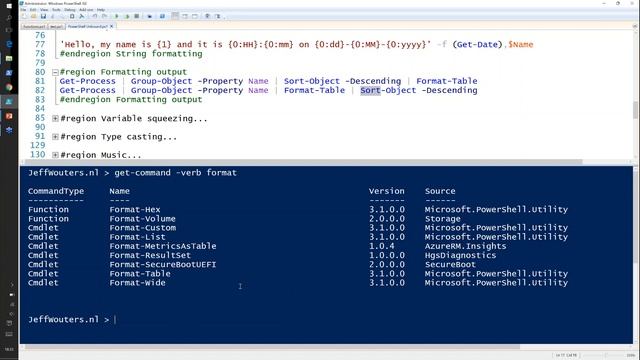This screenshot has height=360, width=640.
Task: Click the Show Command Add-on toolbar icon
Action: [x=218, y=16]
